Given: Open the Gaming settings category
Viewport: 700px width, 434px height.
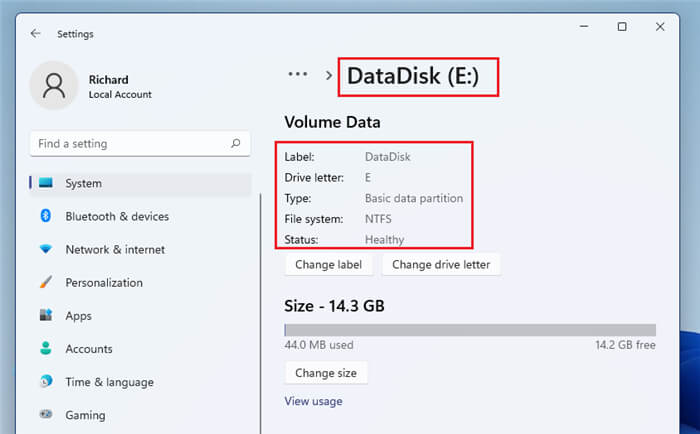Looking at the screenshot, I should (x=141, y=414).
